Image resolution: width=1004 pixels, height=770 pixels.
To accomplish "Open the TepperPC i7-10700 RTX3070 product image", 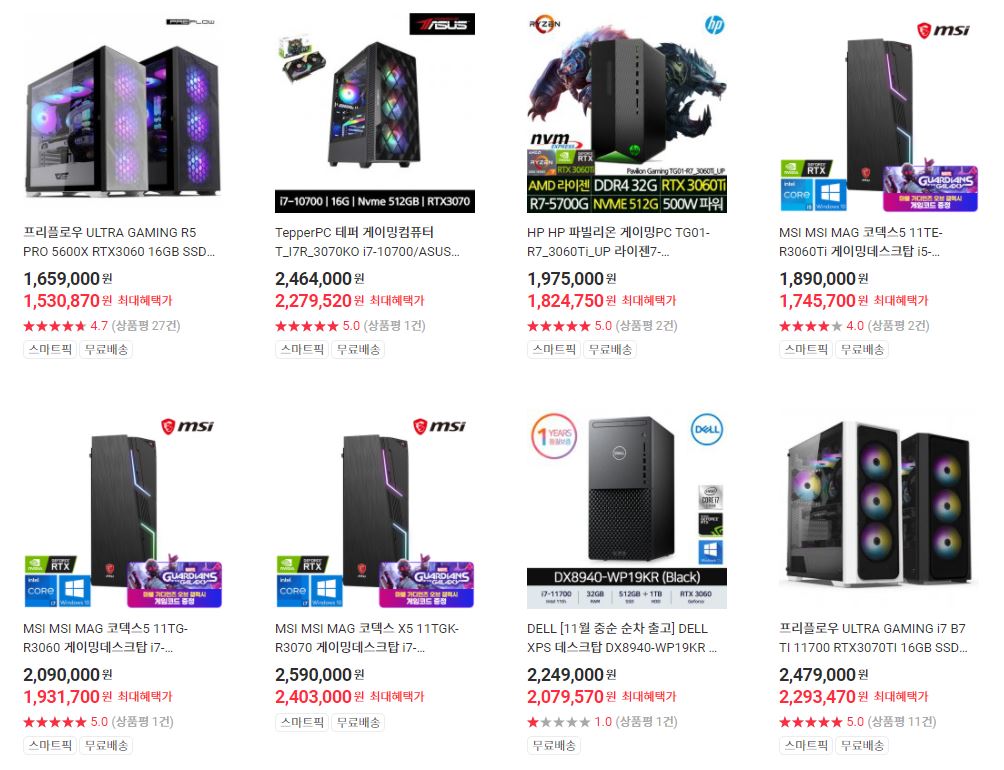I will (x=375, y=113).
